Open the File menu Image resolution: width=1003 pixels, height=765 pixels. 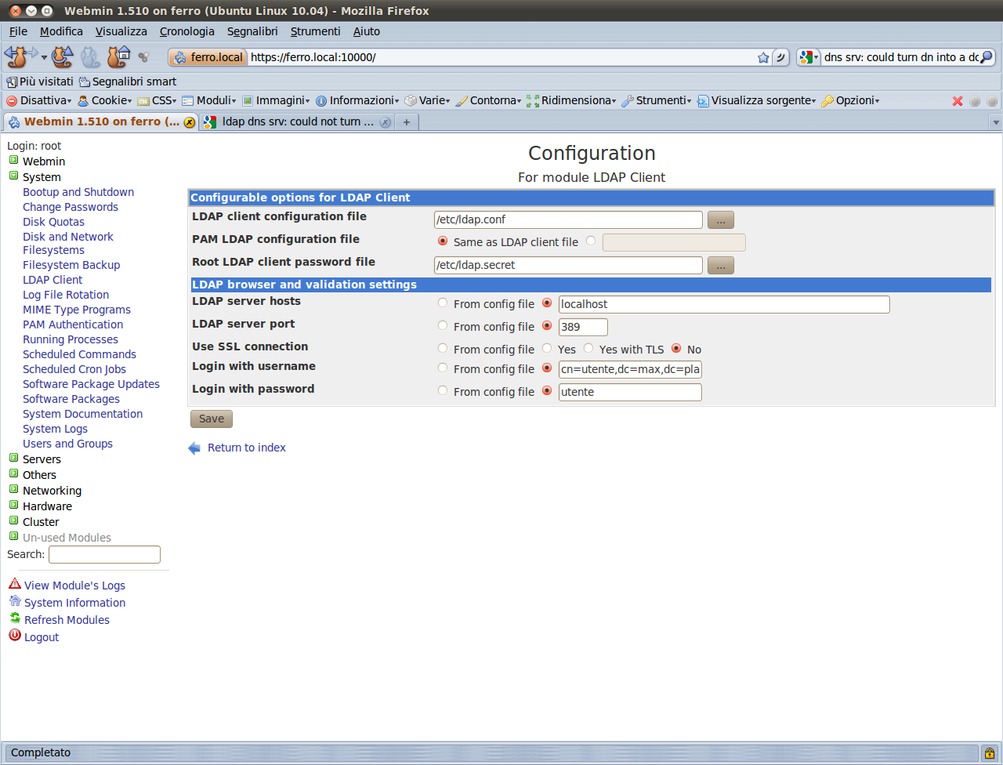coord(18,31)
